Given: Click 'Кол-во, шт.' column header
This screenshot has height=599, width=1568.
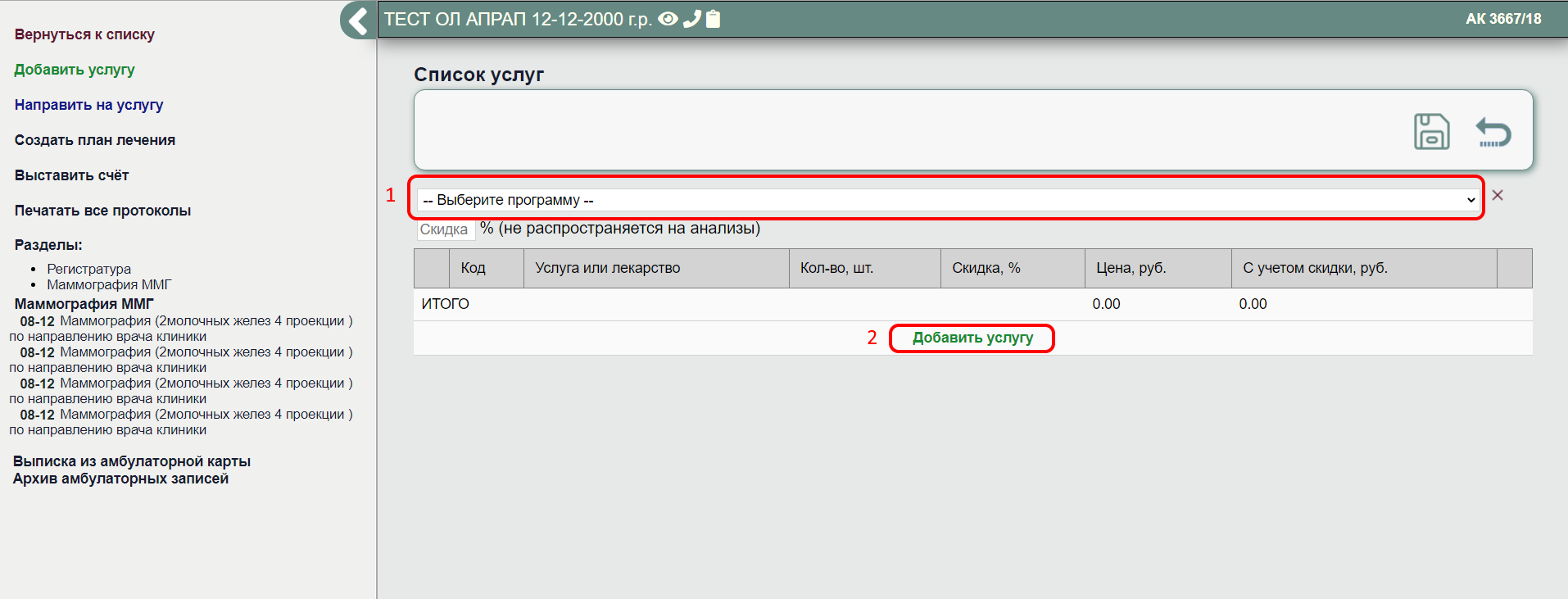Looking at the screenshot, I should pyautogui.click(x=865, y=268).
